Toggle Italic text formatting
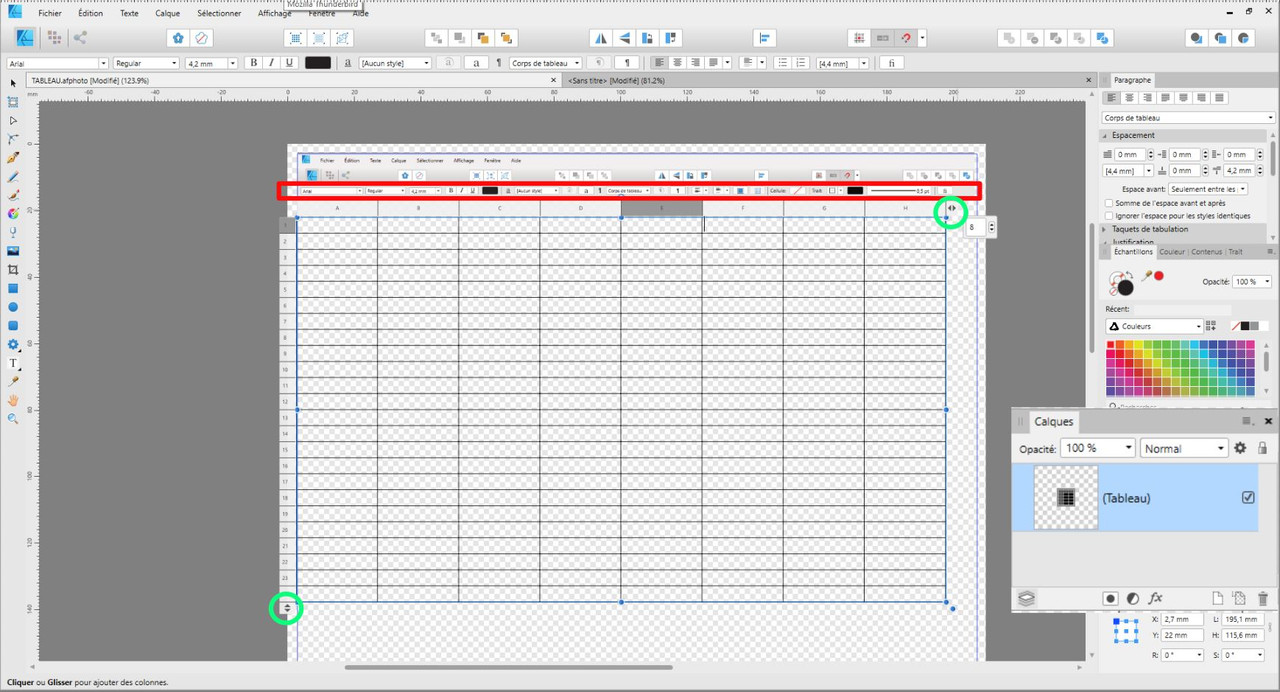This screenshot has height=692, width=1280. click(271, 63)
